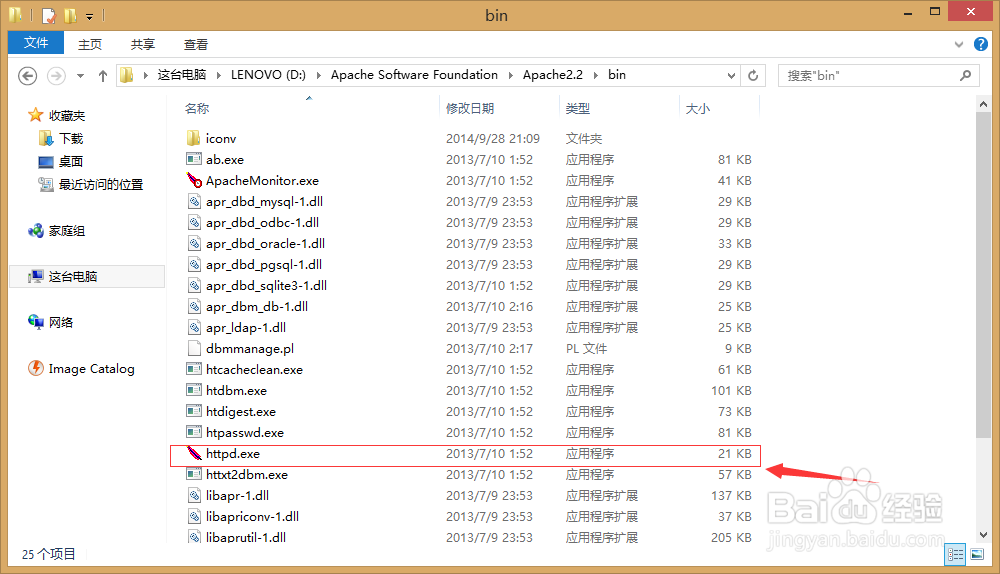Select apr_dbd_sqlite3-1.dll file icon

coord(194,286)
